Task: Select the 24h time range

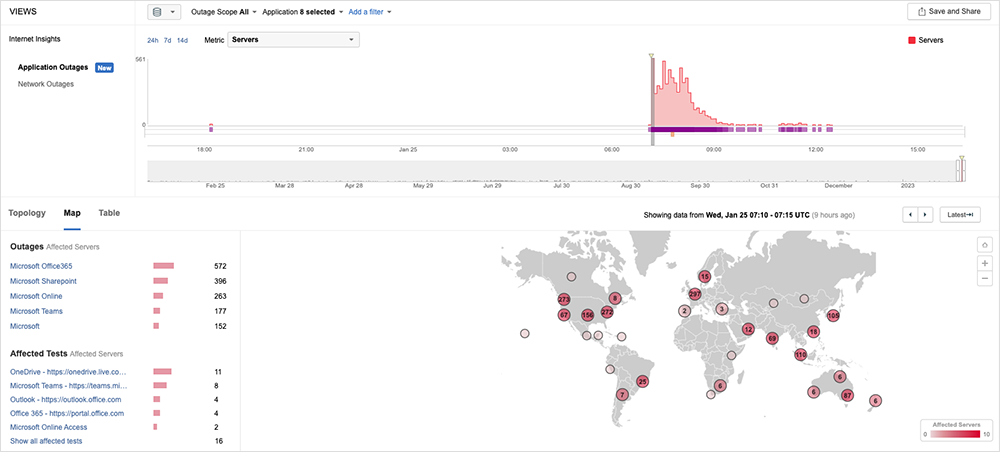Action: coord(153,40)
